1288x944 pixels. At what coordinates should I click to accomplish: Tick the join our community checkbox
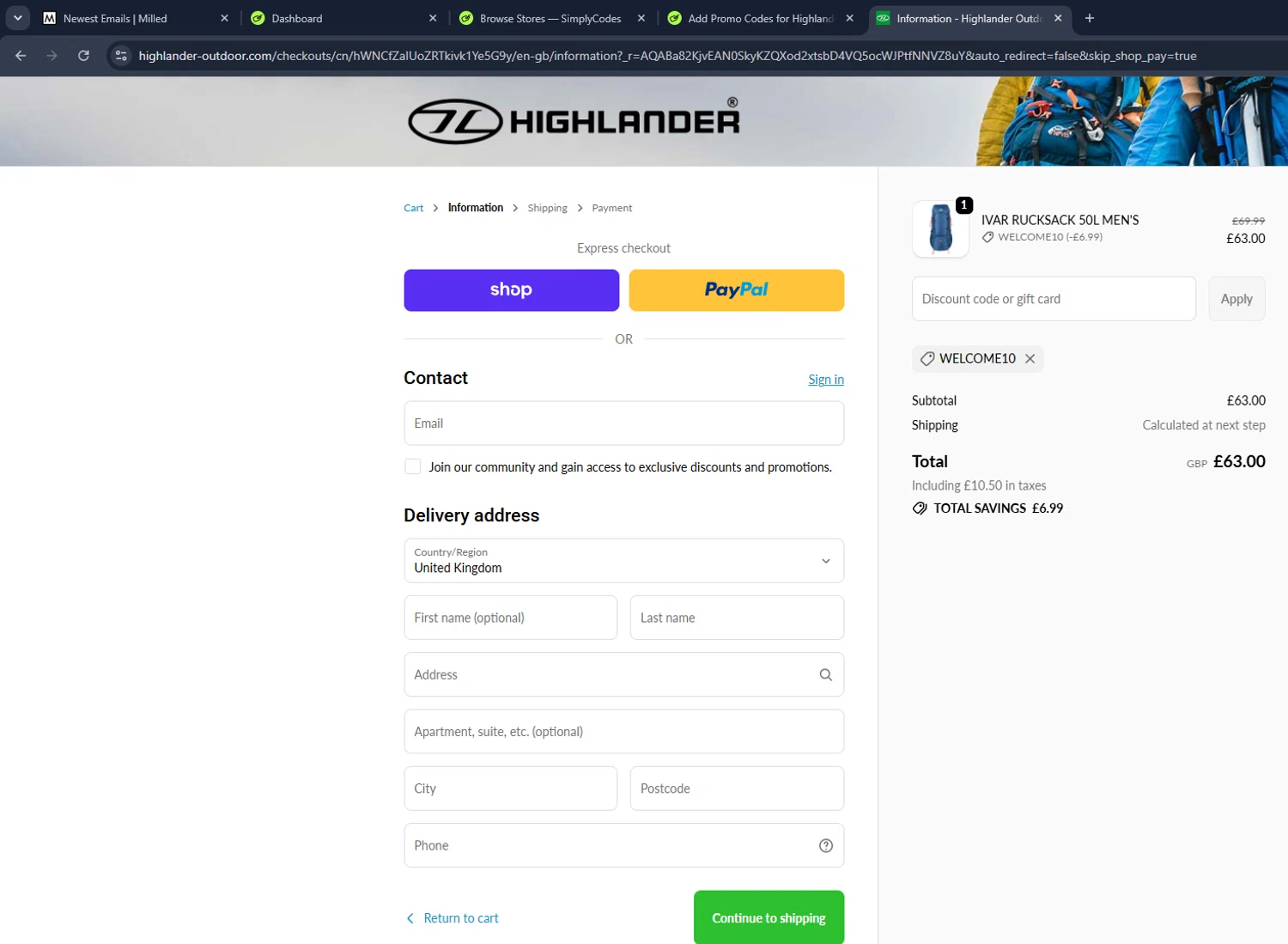(413, 466)
